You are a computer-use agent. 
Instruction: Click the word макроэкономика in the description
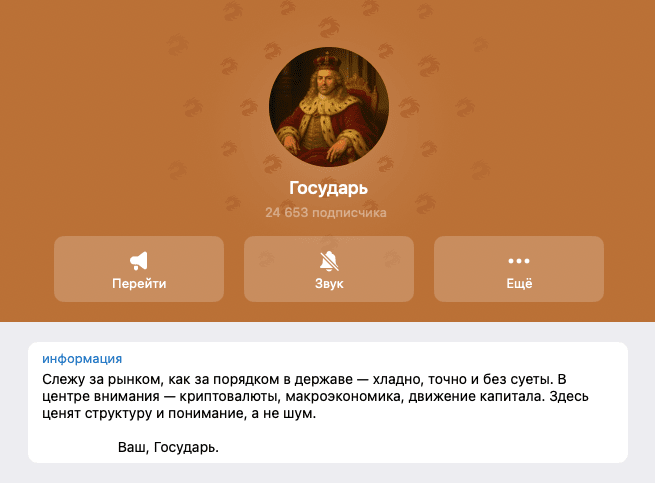[345, 397]
